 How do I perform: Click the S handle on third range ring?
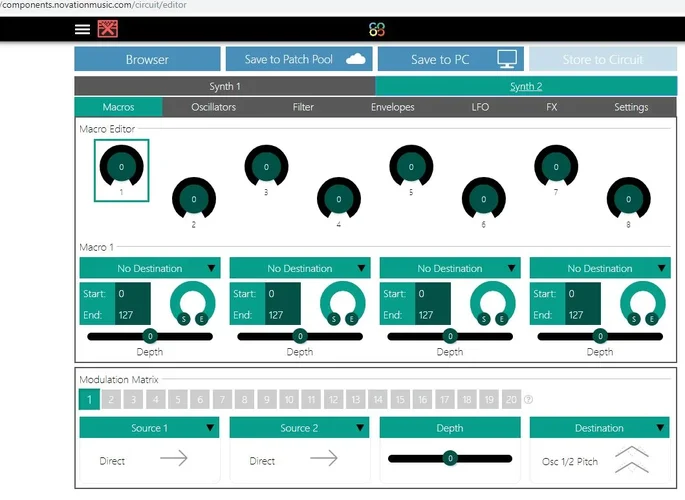coord(484,319)
